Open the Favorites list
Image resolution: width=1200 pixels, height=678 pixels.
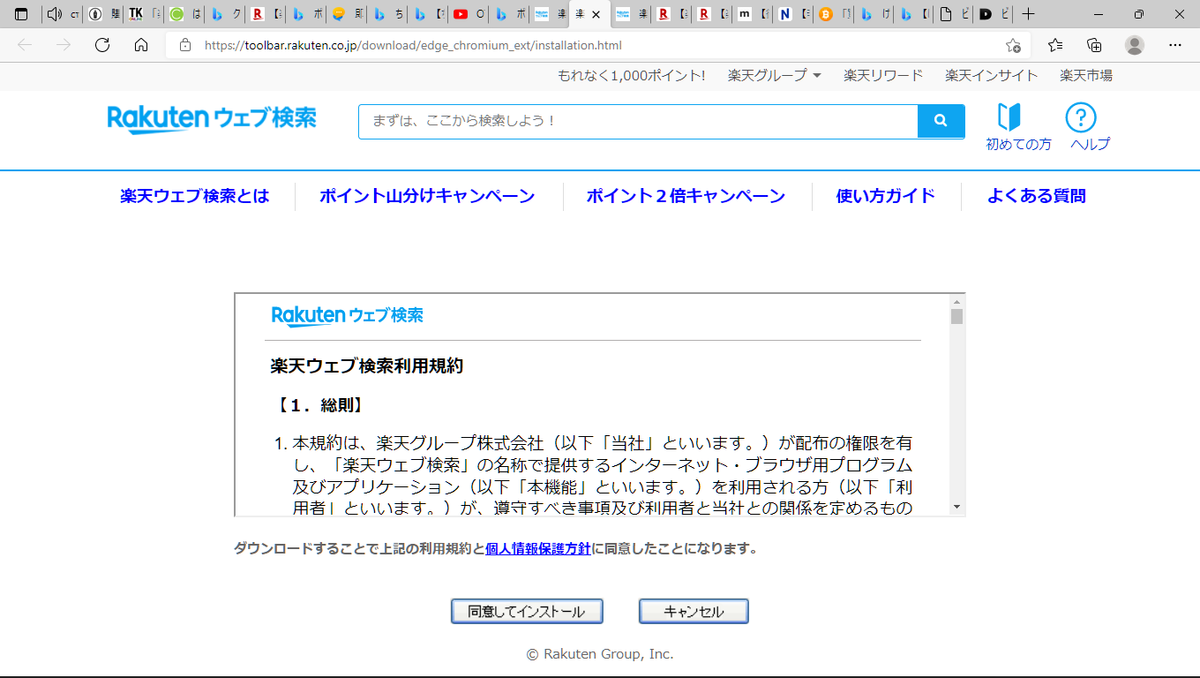(x=1056, y=45)
